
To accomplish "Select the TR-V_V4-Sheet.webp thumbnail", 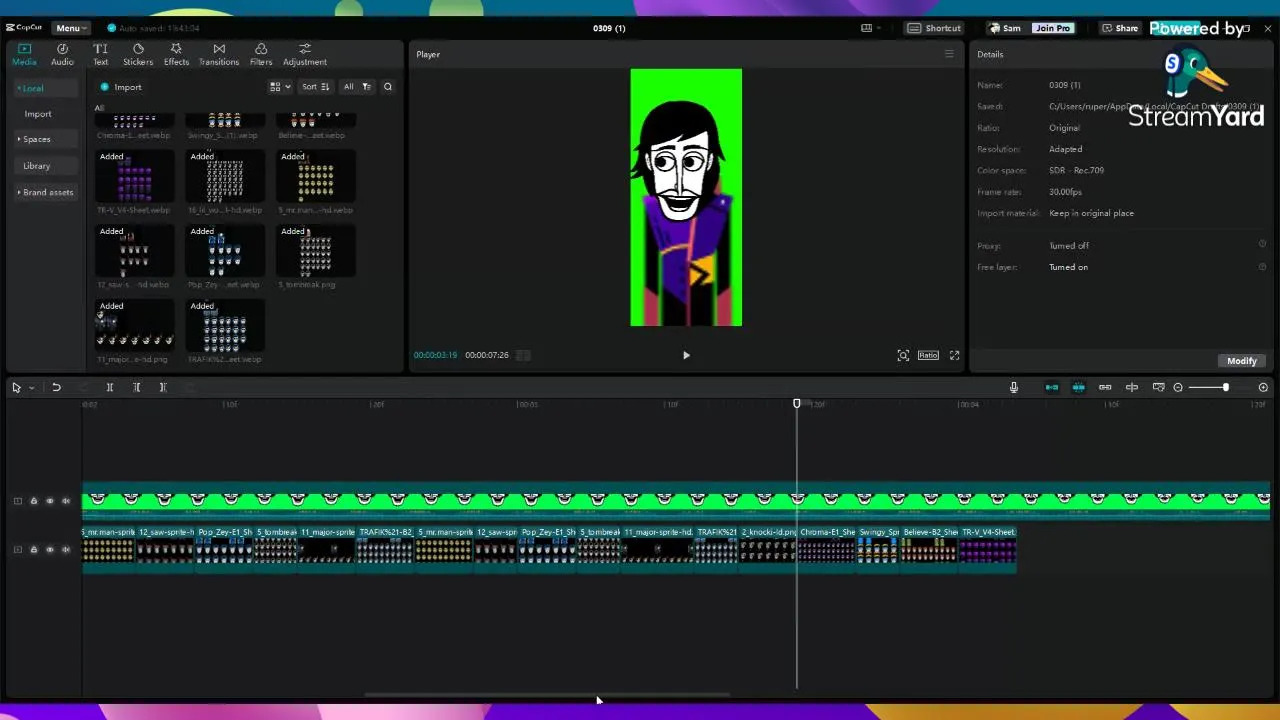I will pyautogui.click(x=135, y=177).
